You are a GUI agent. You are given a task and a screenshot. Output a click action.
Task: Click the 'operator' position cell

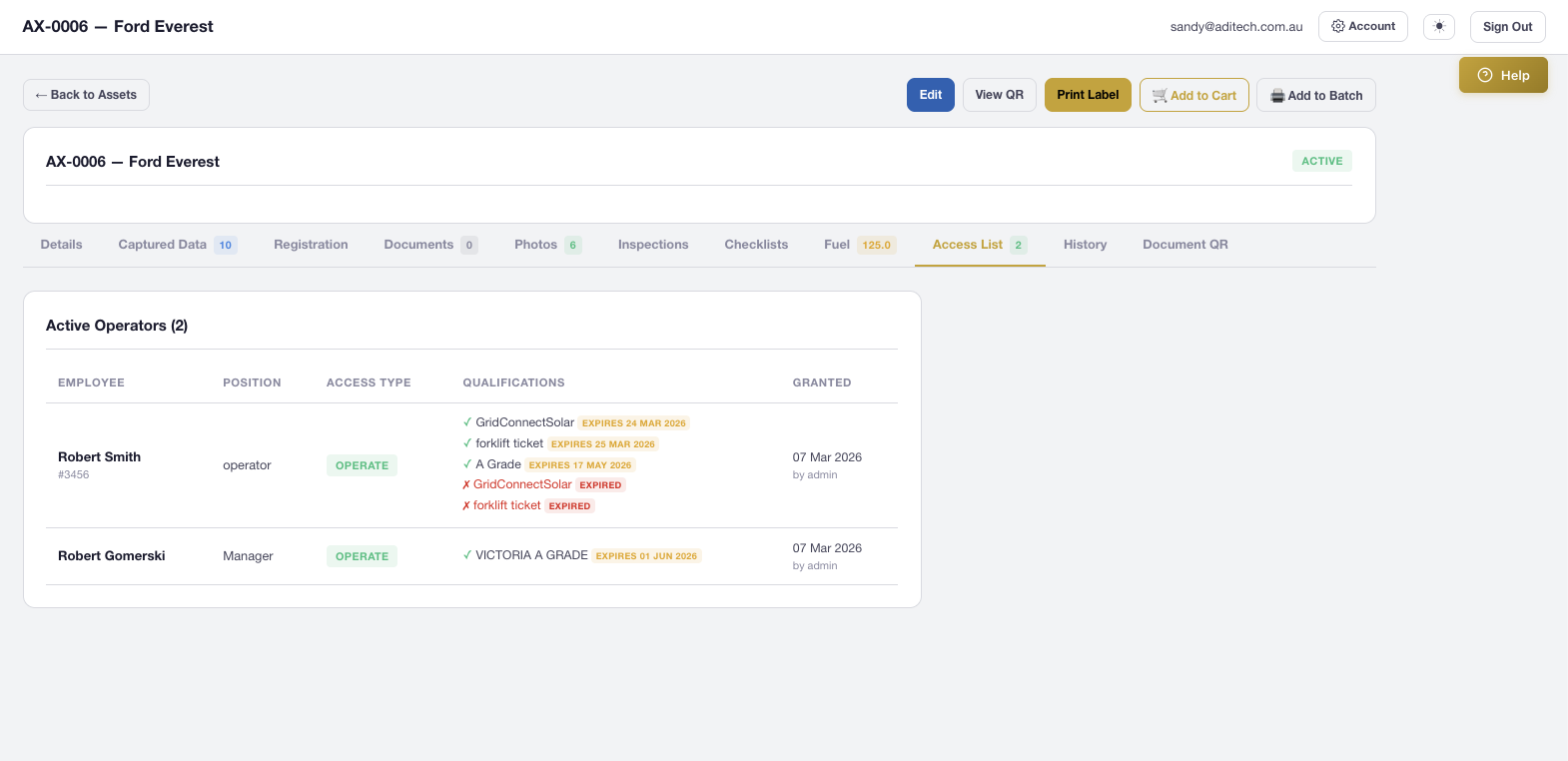tap(247, 465)
